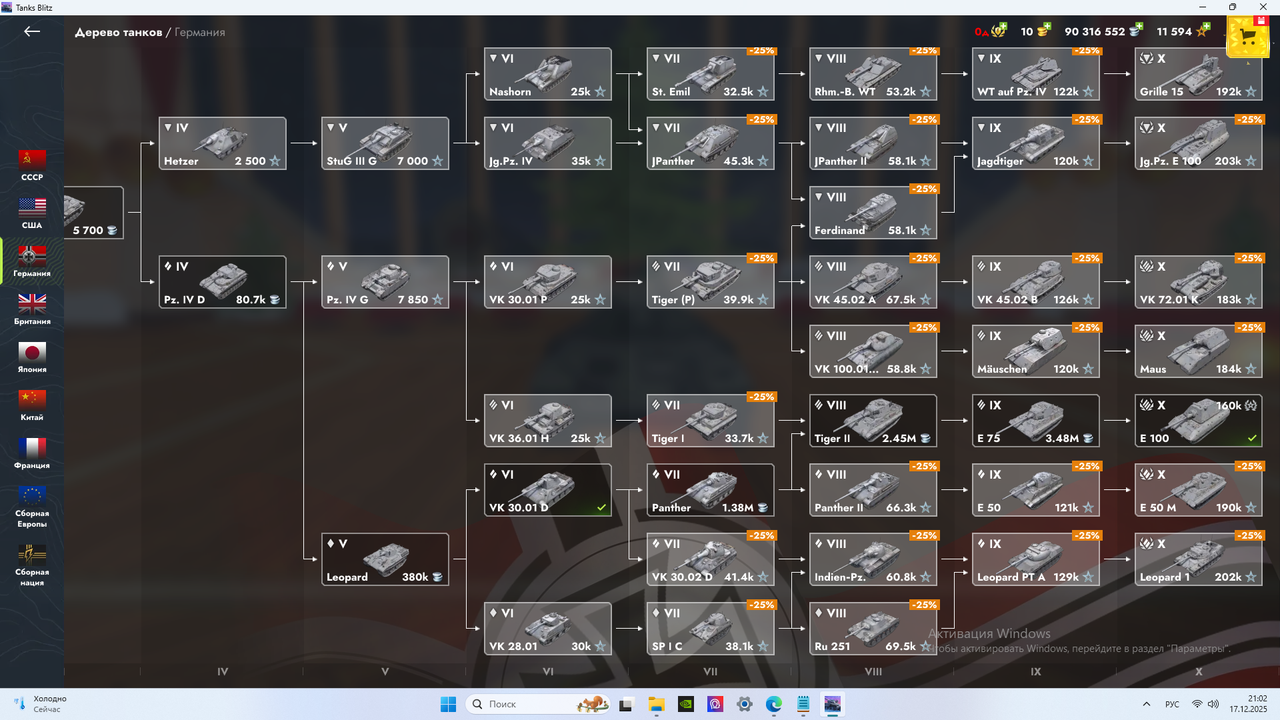Open the JPanther II tank card
1280x720 pixels.
pyautogui.click(x=873, y=143)
